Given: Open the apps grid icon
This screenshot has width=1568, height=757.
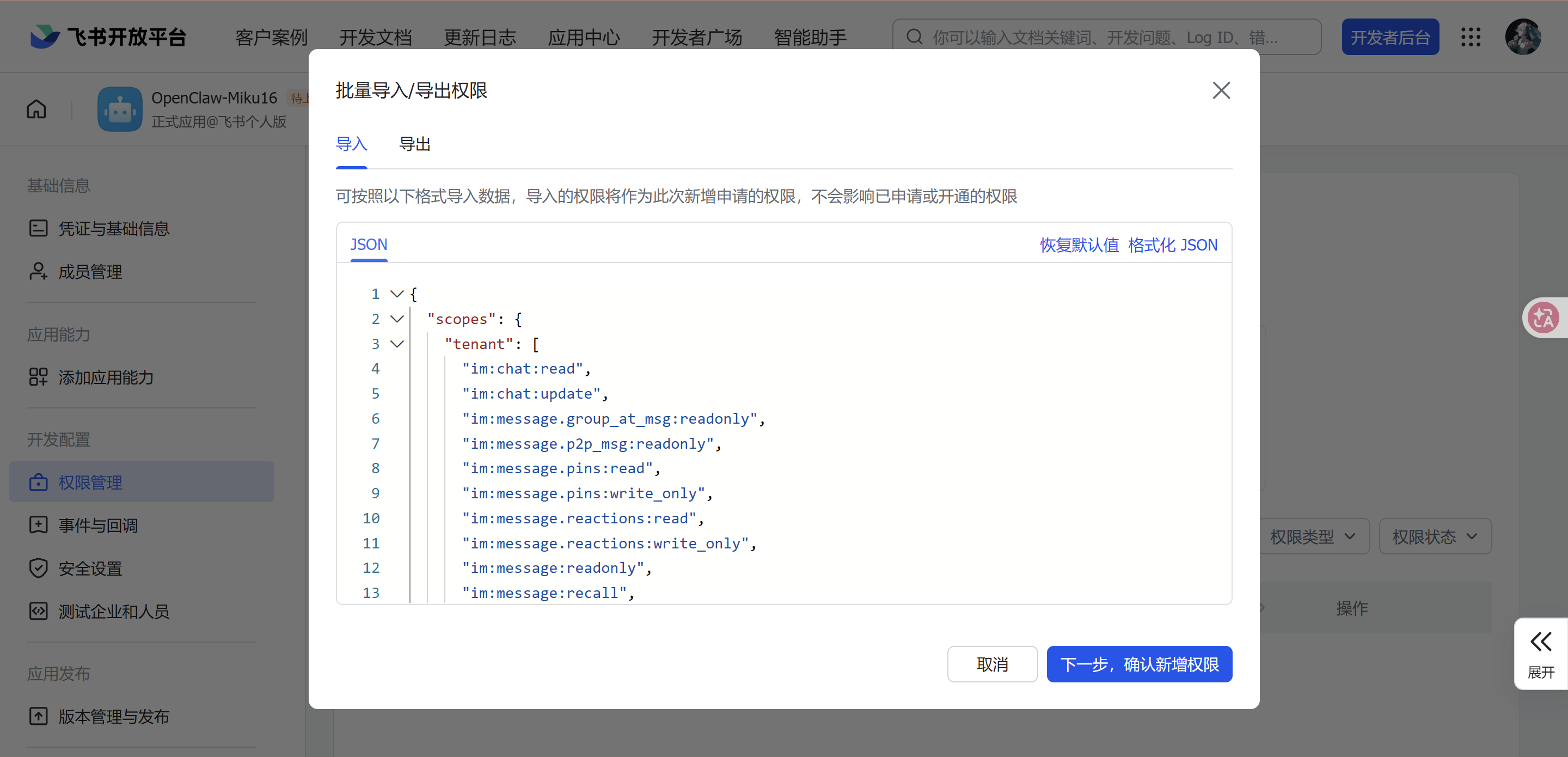Looking at the screenshot, I should pos(1470,37).
